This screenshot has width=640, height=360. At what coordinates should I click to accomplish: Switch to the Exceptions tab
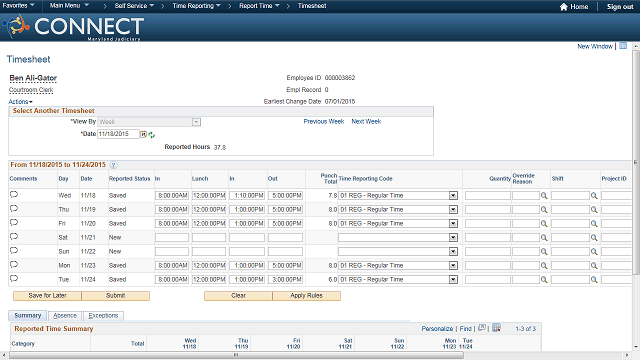click(x=103, y=316)
